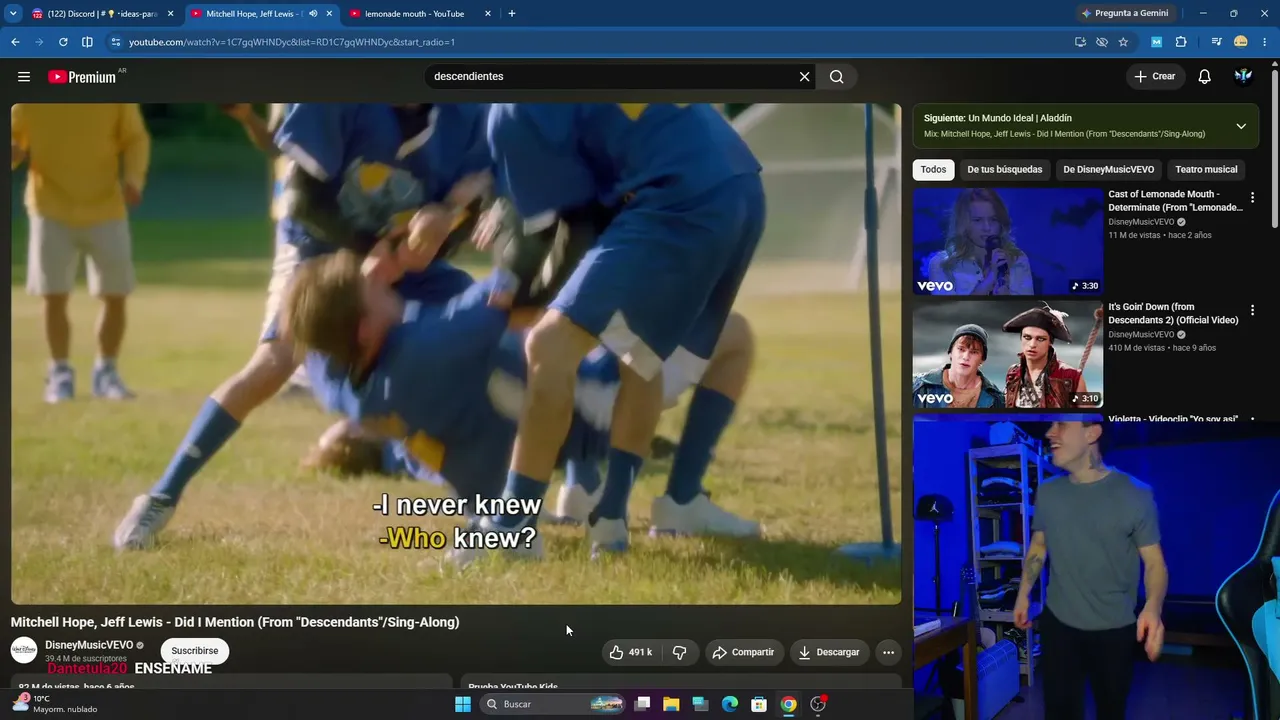The image size is (1280, 720).
Task: Open DisneyMusicVEVO channel avatar
Action: pos(24,650)
